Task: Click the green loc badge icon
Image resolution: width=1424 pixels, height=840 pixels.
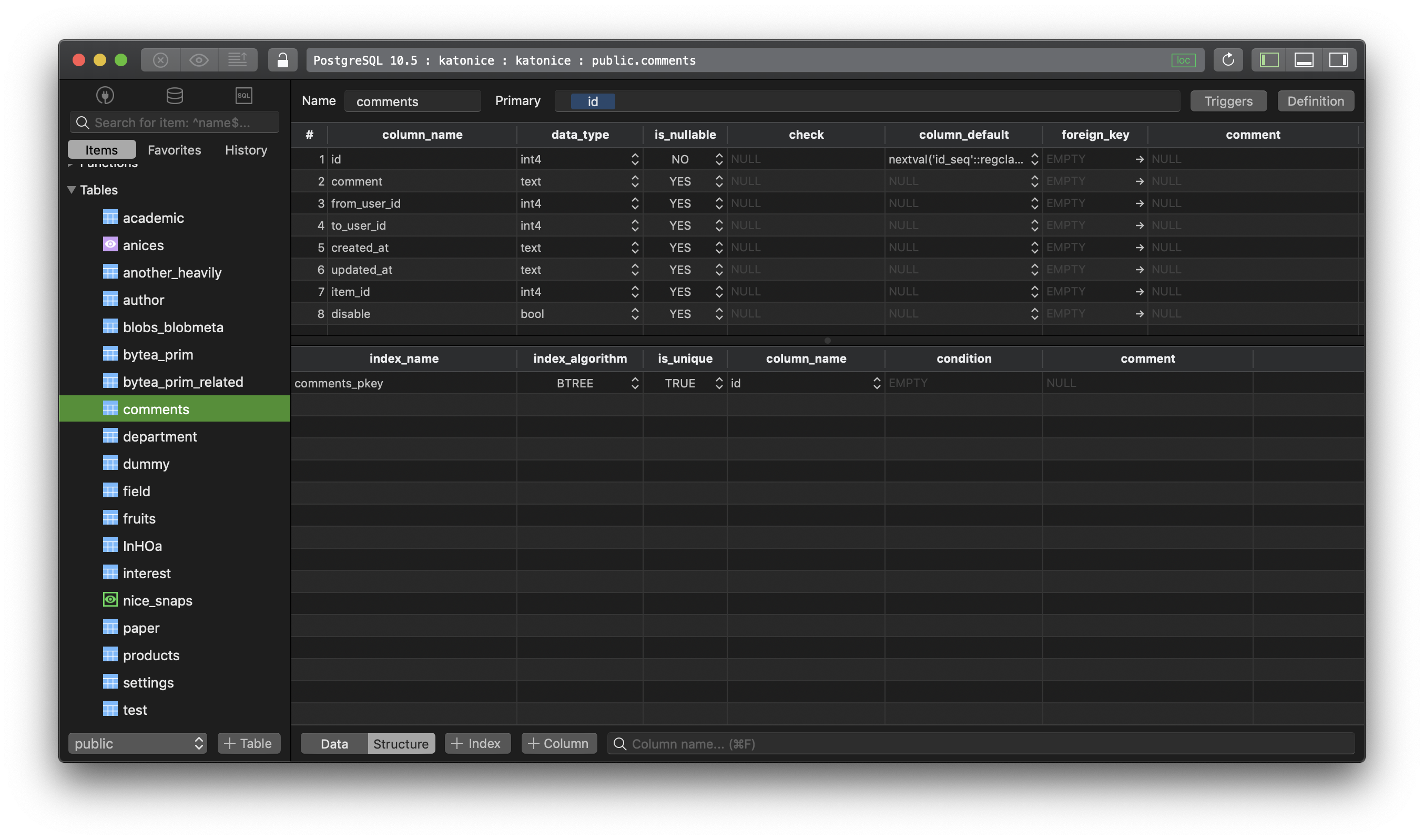Action: pyautogui.click(x=1183, y=60)
